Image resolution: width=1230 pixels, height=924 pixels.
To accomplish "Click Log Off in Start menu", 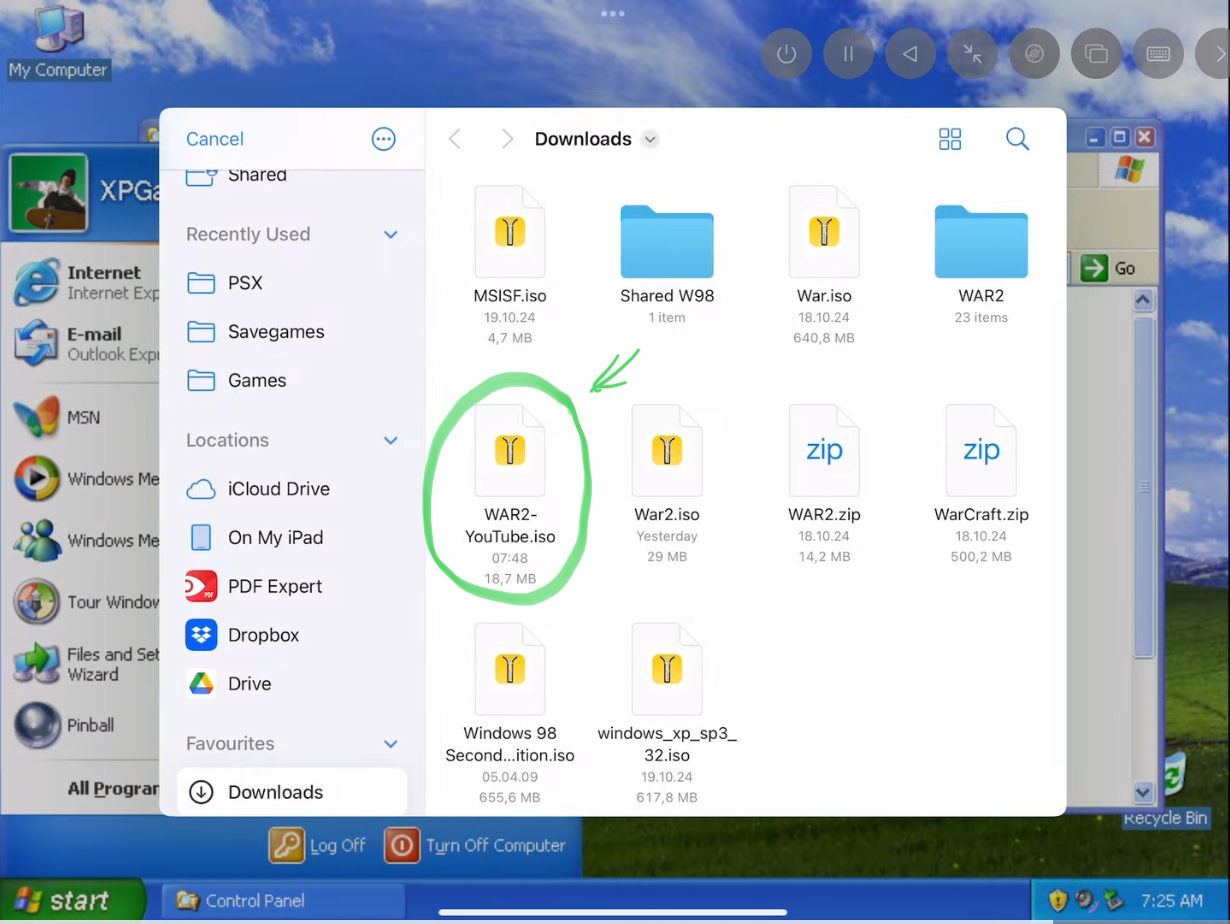I will pyautogui.click(x=319, y=845).
